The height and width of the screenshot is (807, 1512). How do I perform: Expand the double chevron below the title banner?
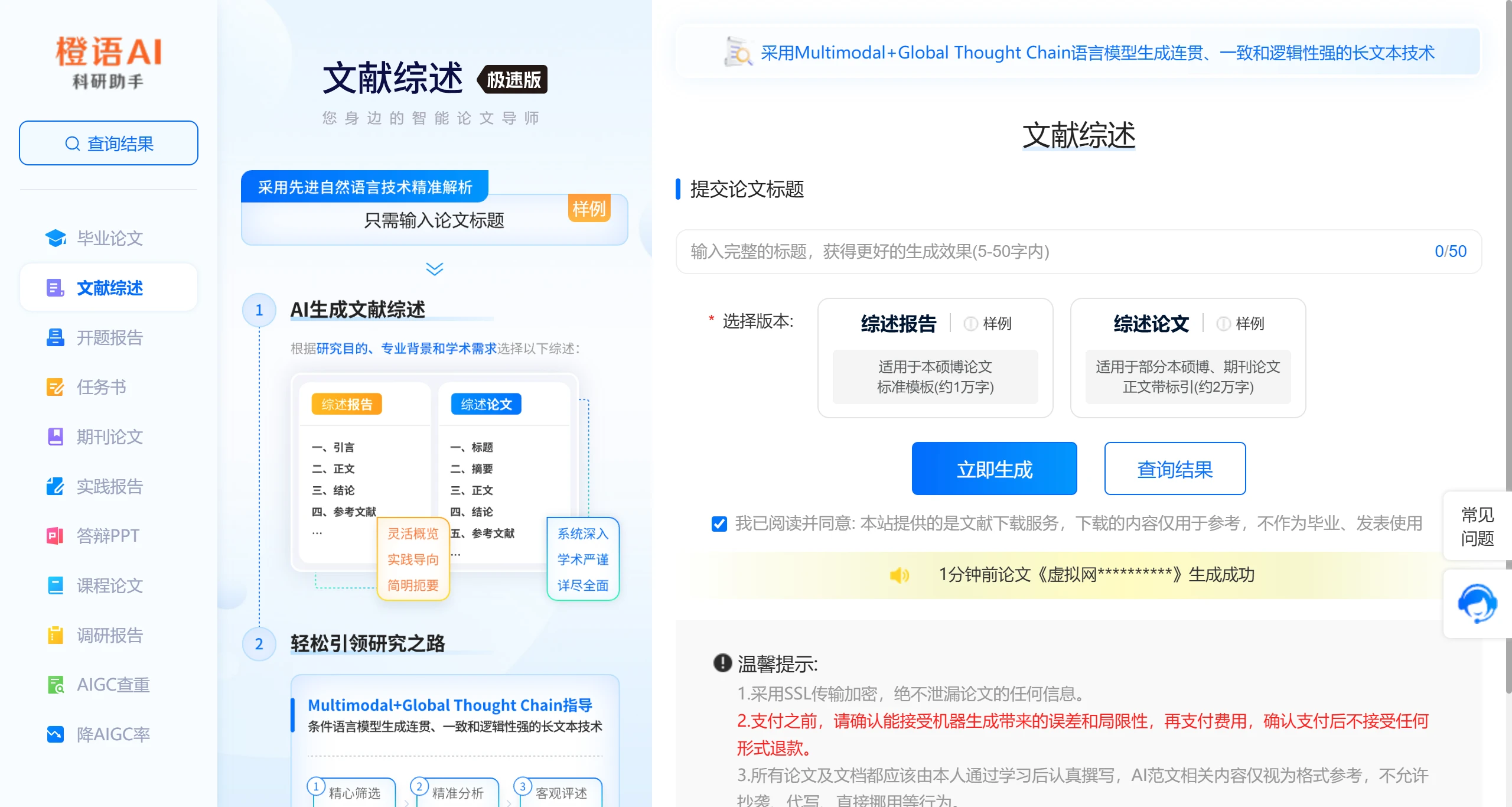435,270
